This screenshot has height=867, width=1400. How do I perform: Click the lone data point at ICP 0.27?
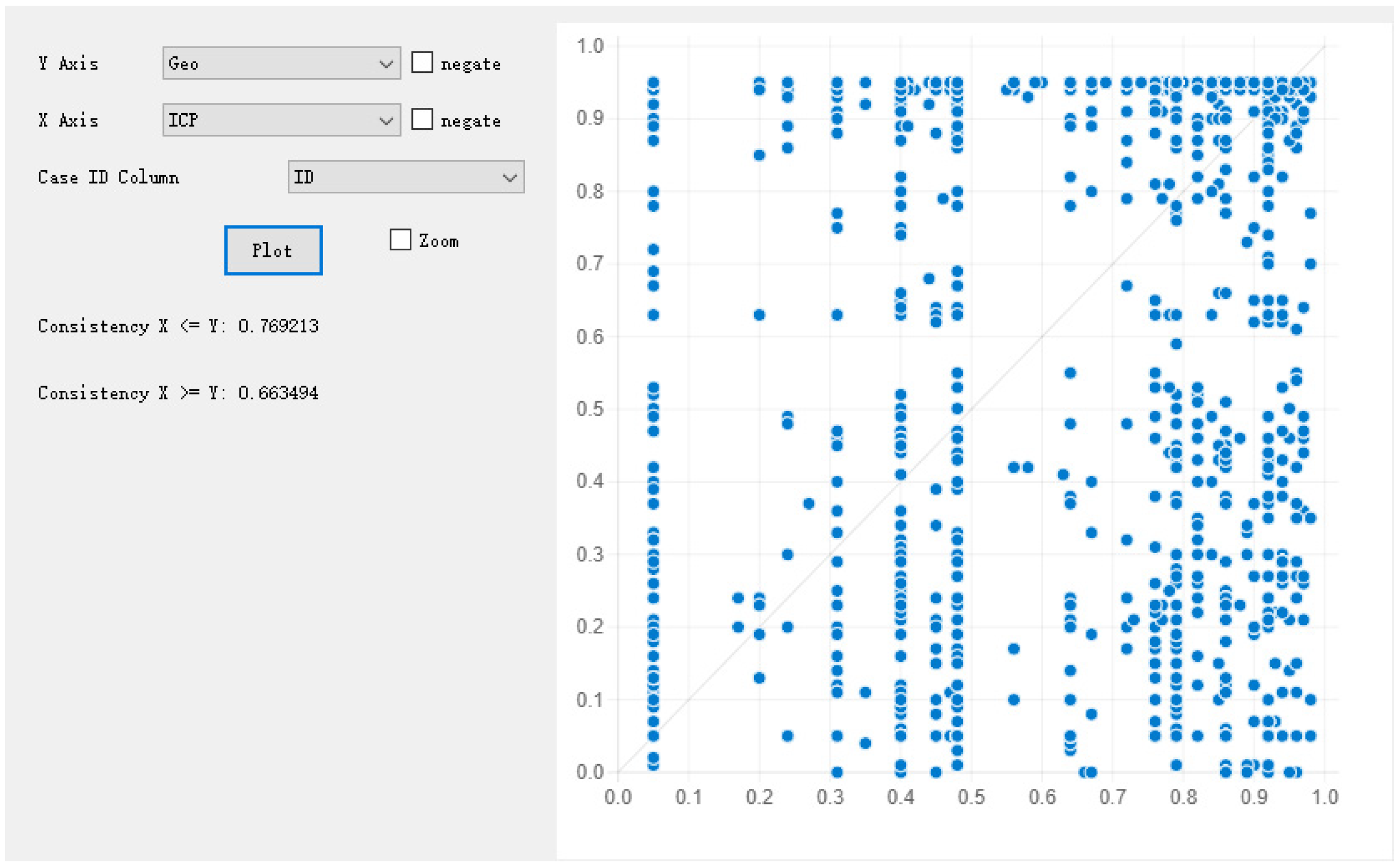[809, 504]
